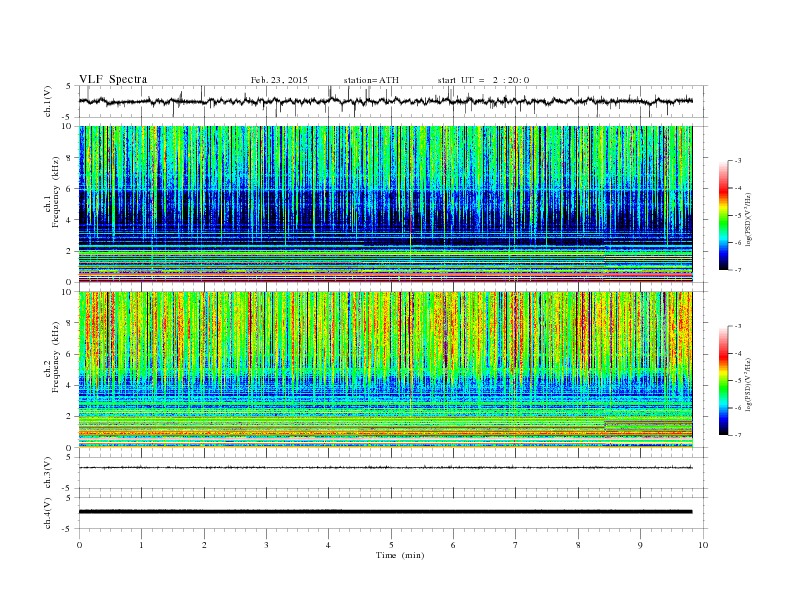Click the "-5" tick on ch.2 colorbar
The width and height of the screenshot is (792, 612).
pyautogui.click(x=738, y=381)
